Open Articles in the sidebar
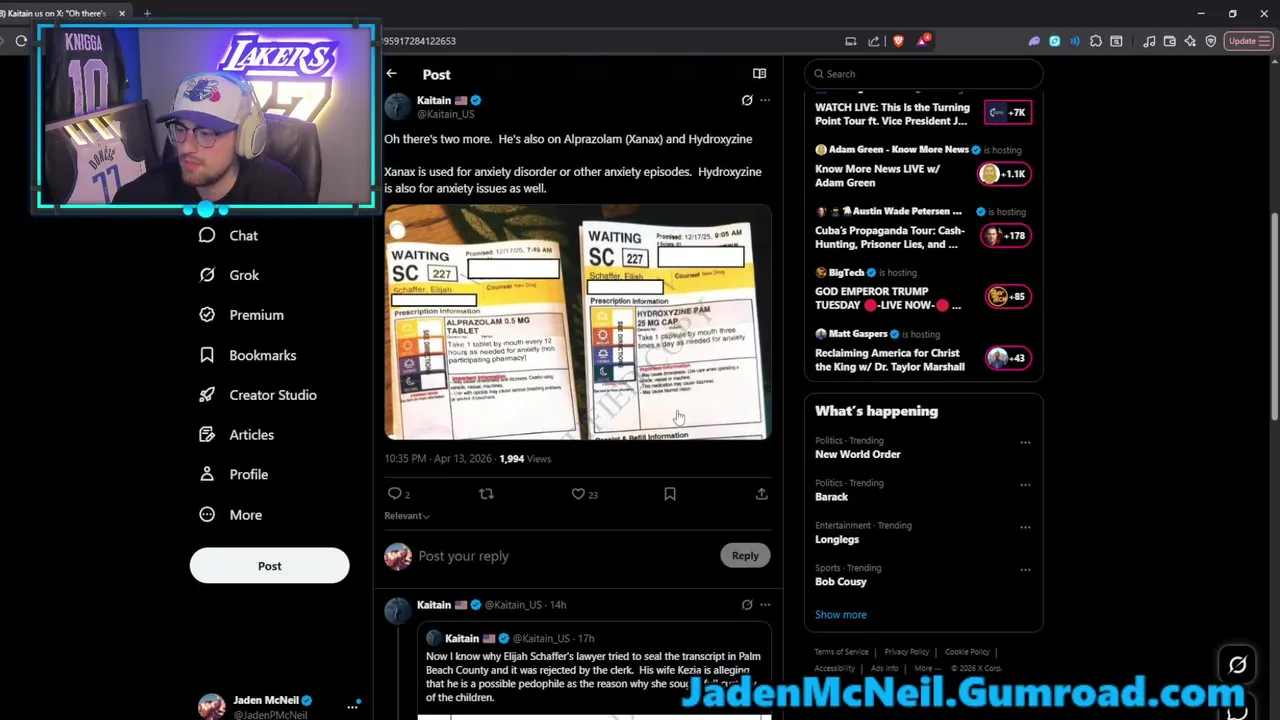Screen dimensions: 1280x720 click(237, 435)
